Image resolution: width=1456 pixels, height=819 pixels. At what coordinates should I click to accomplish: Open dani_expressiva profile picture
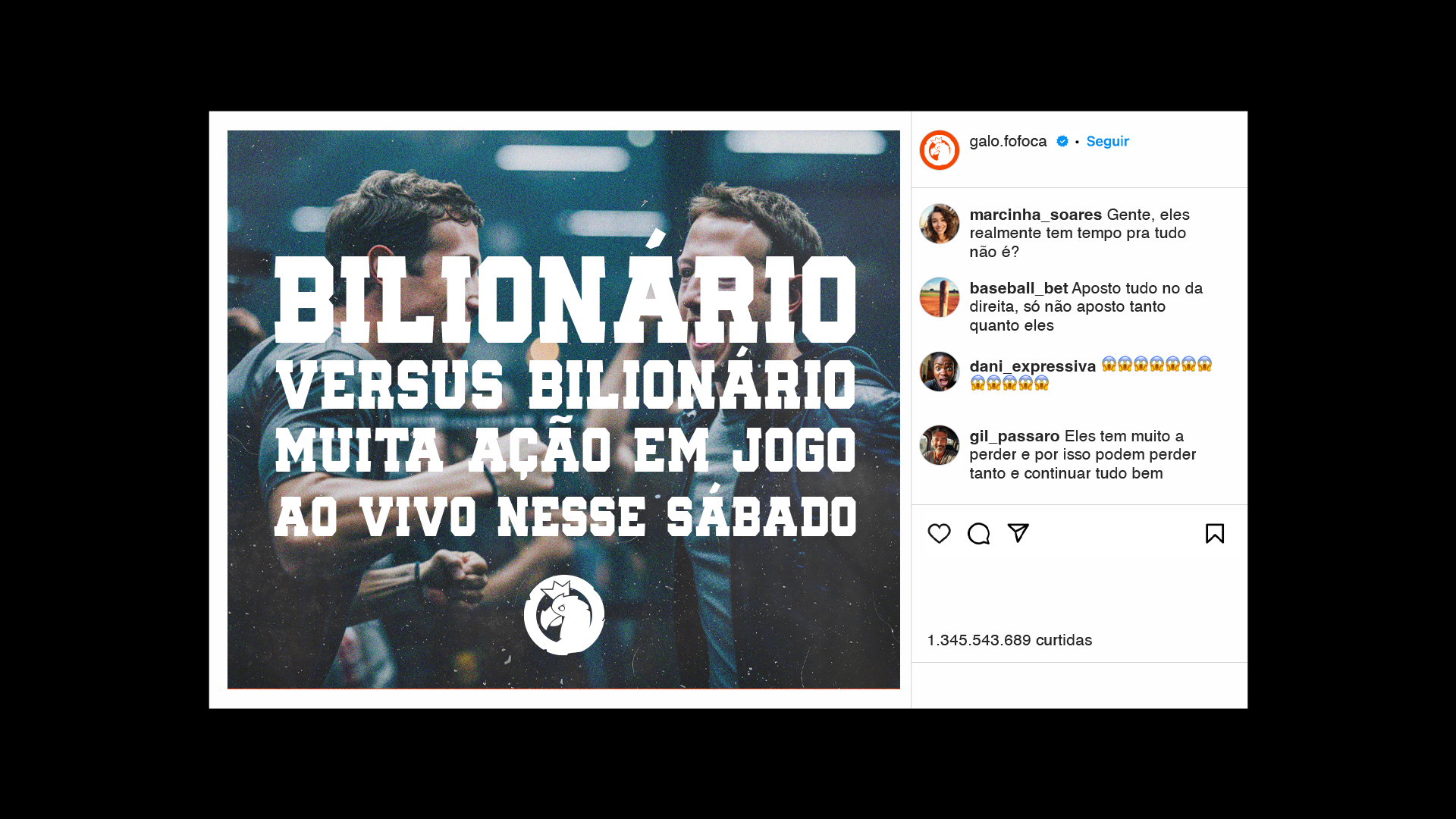tap(940, 372)
